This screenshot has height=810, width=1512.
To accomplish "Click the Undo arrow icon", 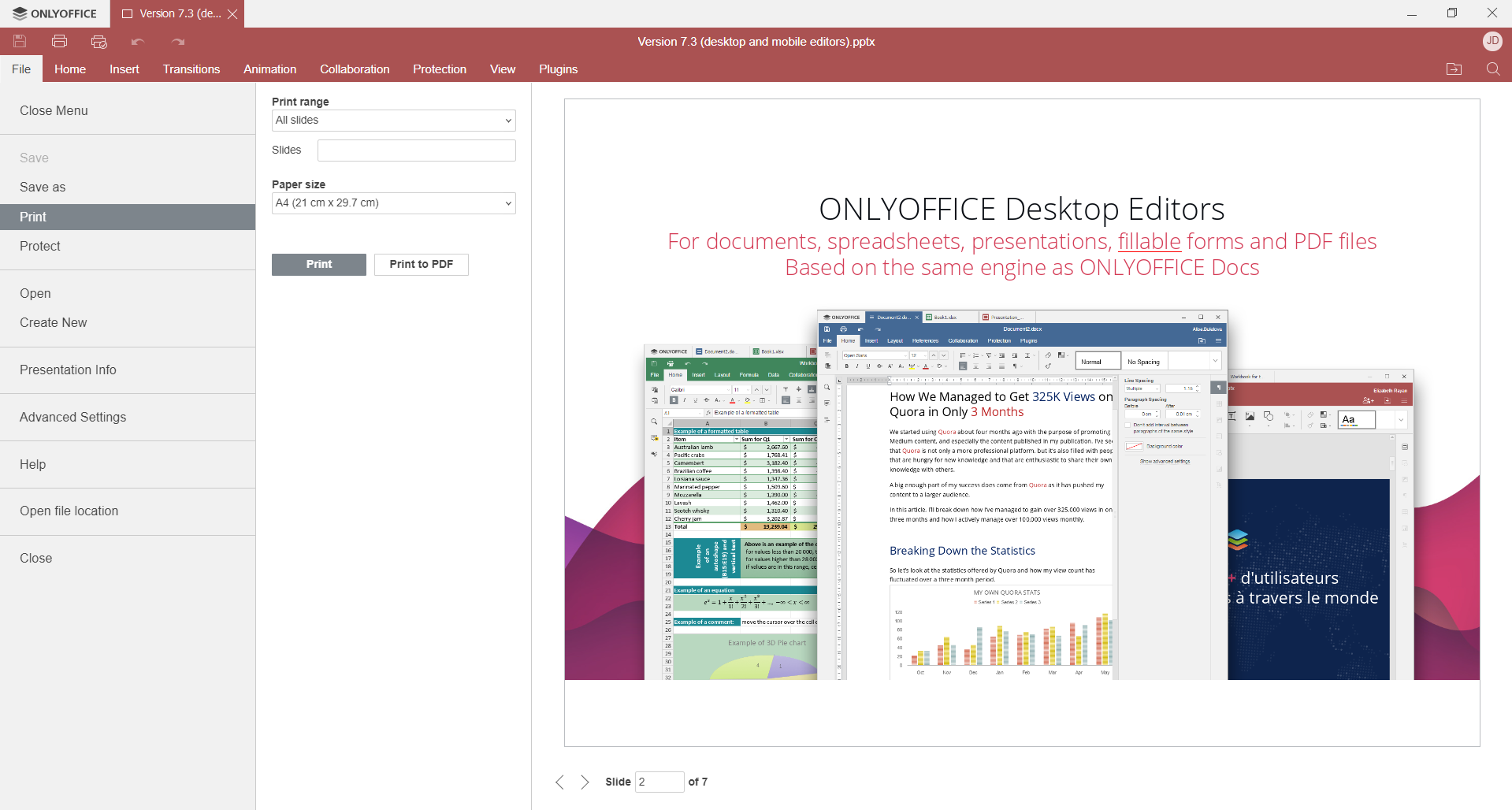I will [x=138, y=42].
